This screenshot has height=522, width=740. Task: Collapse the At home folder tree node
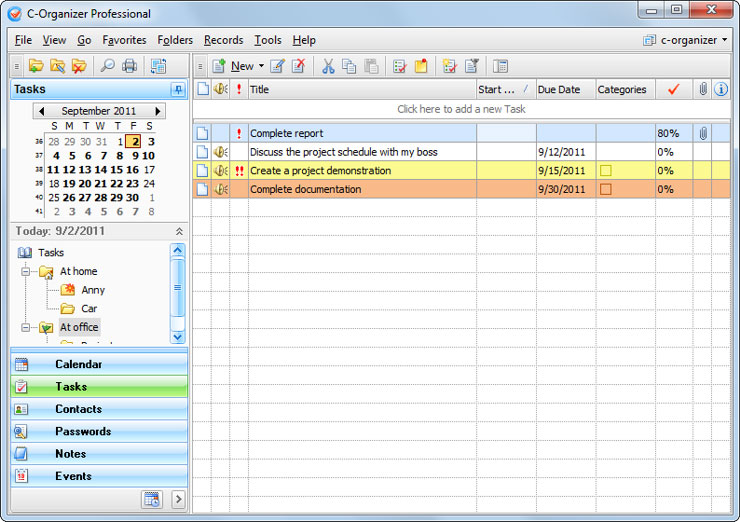pyautogui.click(x=27, y=271)
